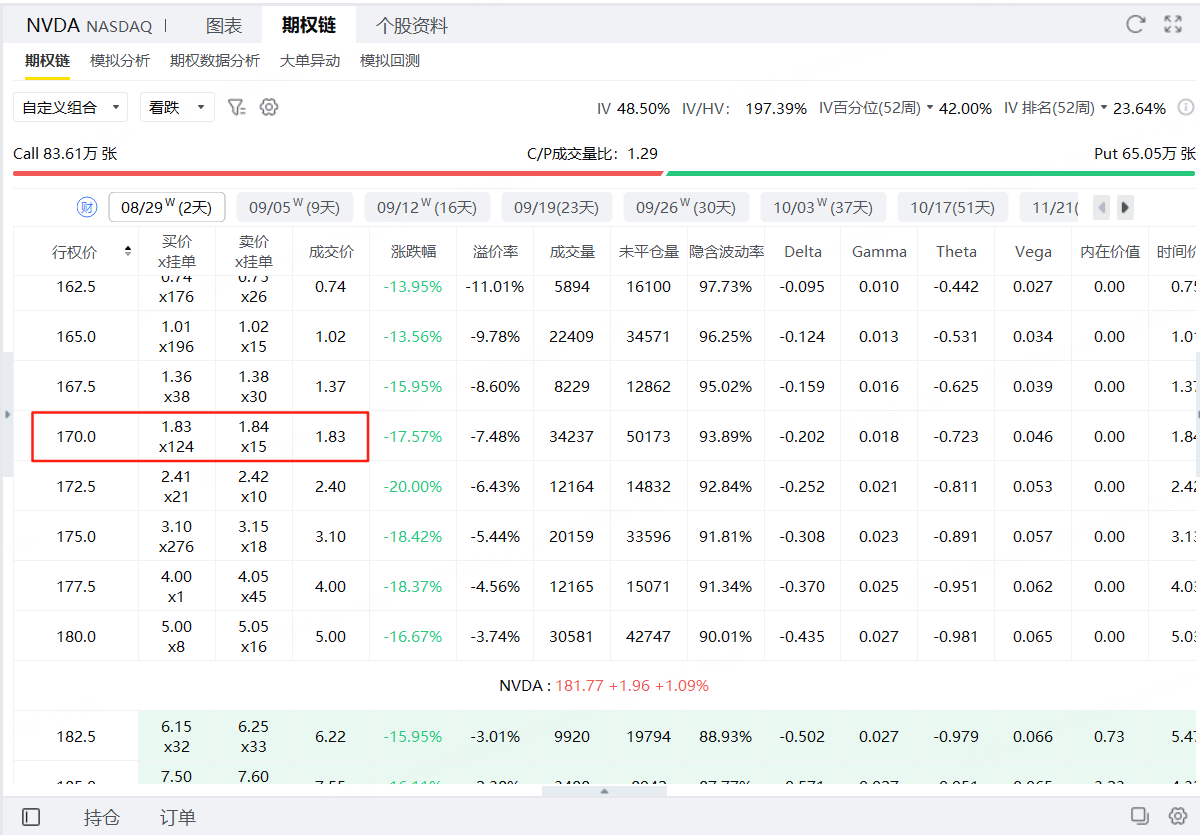Open the option chain filter icon
Image resolution: width=1200 pixels, height=835 pixels.
[236, 107]
